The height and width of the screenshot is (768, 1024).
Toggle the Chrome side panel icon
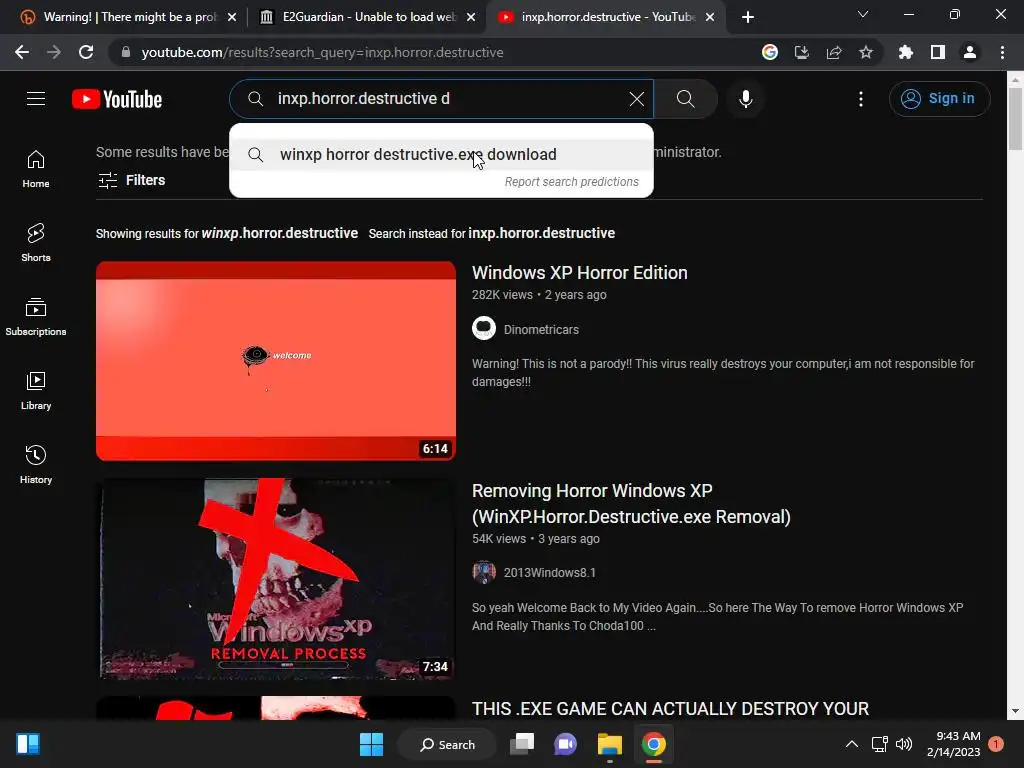point(937,52)
